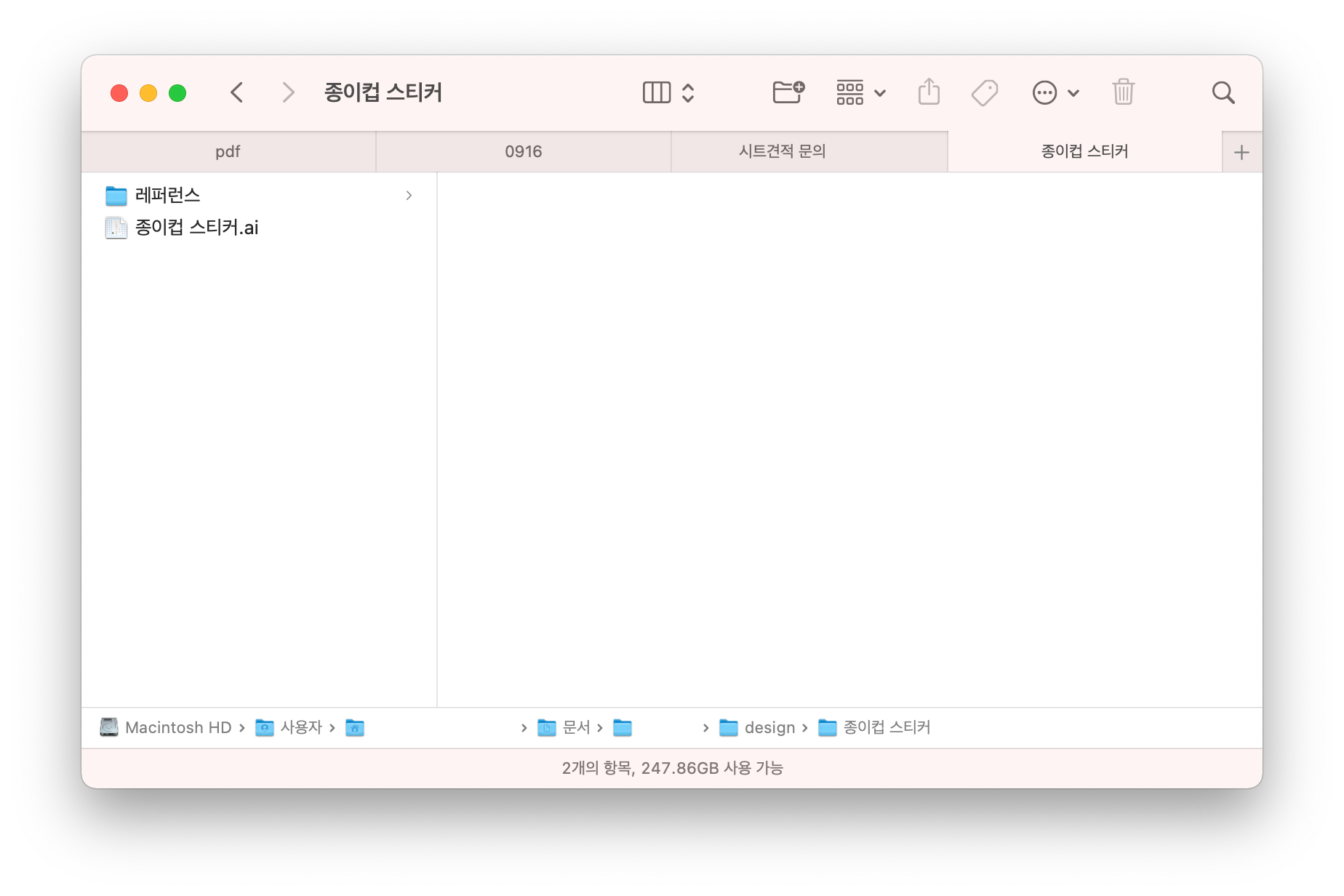This screenshot has width=1344, height=896.
Task: Switch to the 0916 tab
Action: (524, 151)
